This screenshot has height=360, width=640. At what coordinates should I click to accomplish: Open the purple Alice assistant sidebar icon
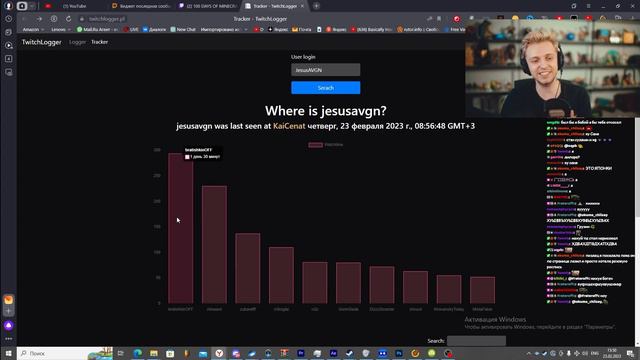(9, 325)
